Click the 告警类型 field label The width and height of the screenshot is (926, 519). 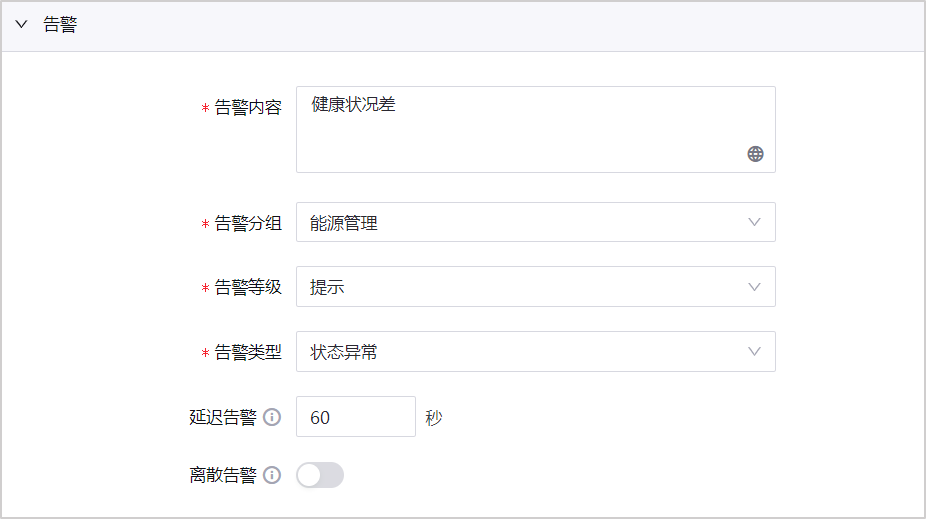click(x=248, y=352)
